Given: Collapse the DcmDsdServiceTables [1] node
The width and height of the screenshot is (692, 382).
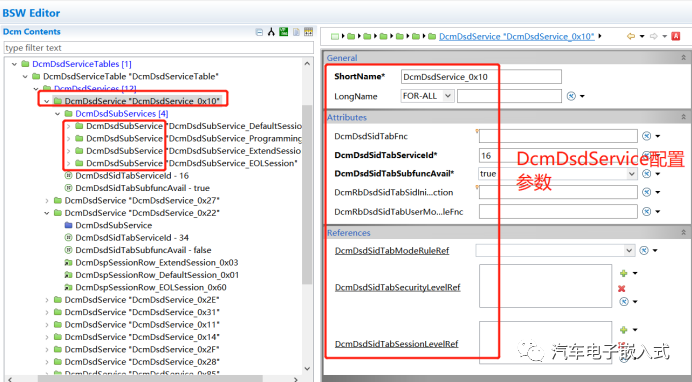Looking at the screenshot, I should (15, 64).
